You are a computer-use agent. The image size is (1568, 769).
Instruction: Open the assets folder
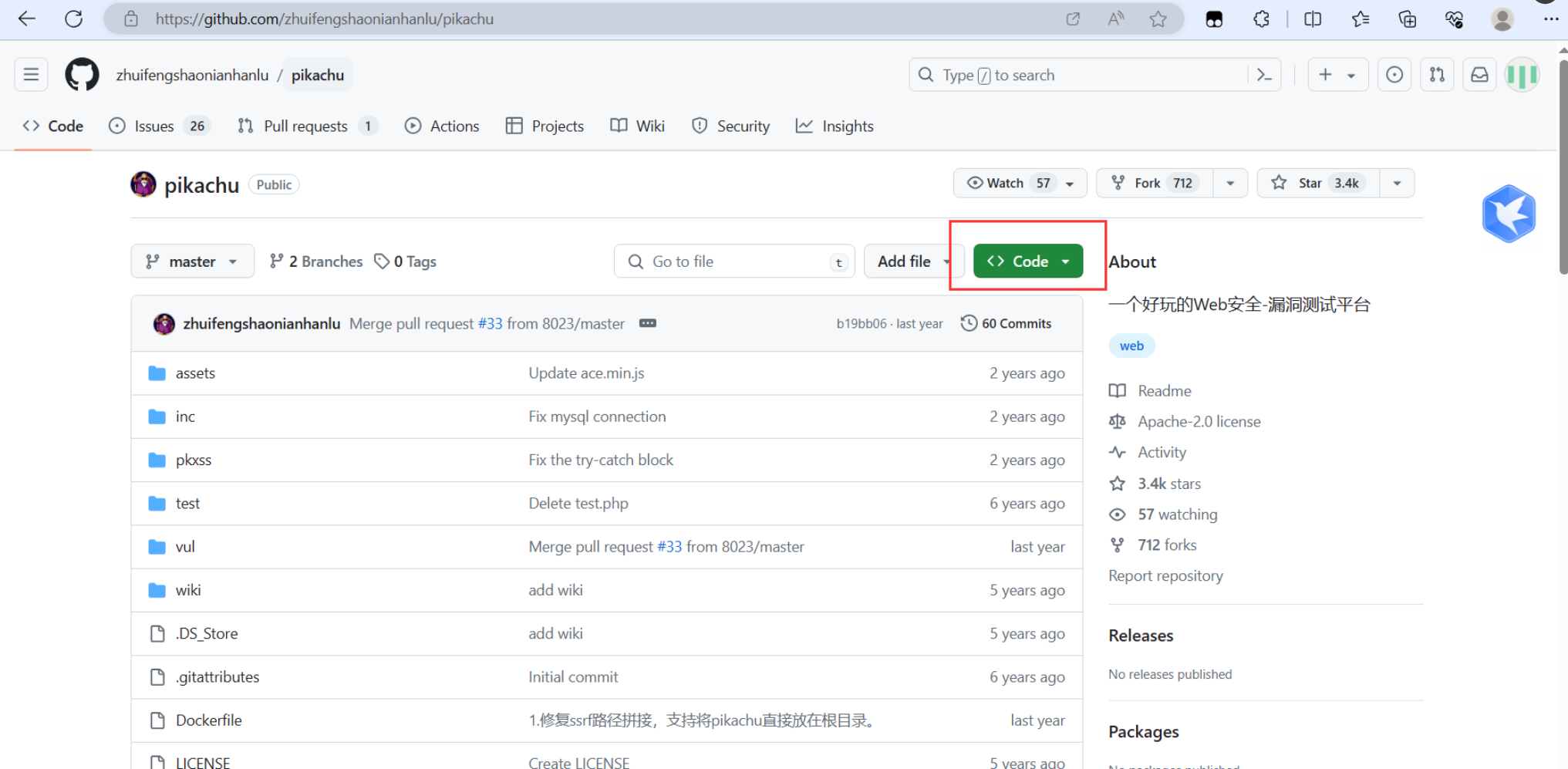pos(195,373)
